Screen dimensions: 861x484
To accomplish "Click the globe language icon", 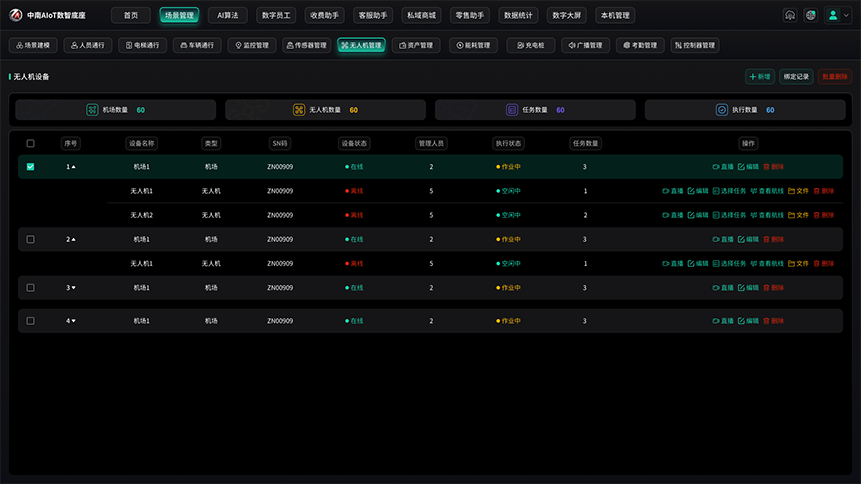I will pos(810,15).
